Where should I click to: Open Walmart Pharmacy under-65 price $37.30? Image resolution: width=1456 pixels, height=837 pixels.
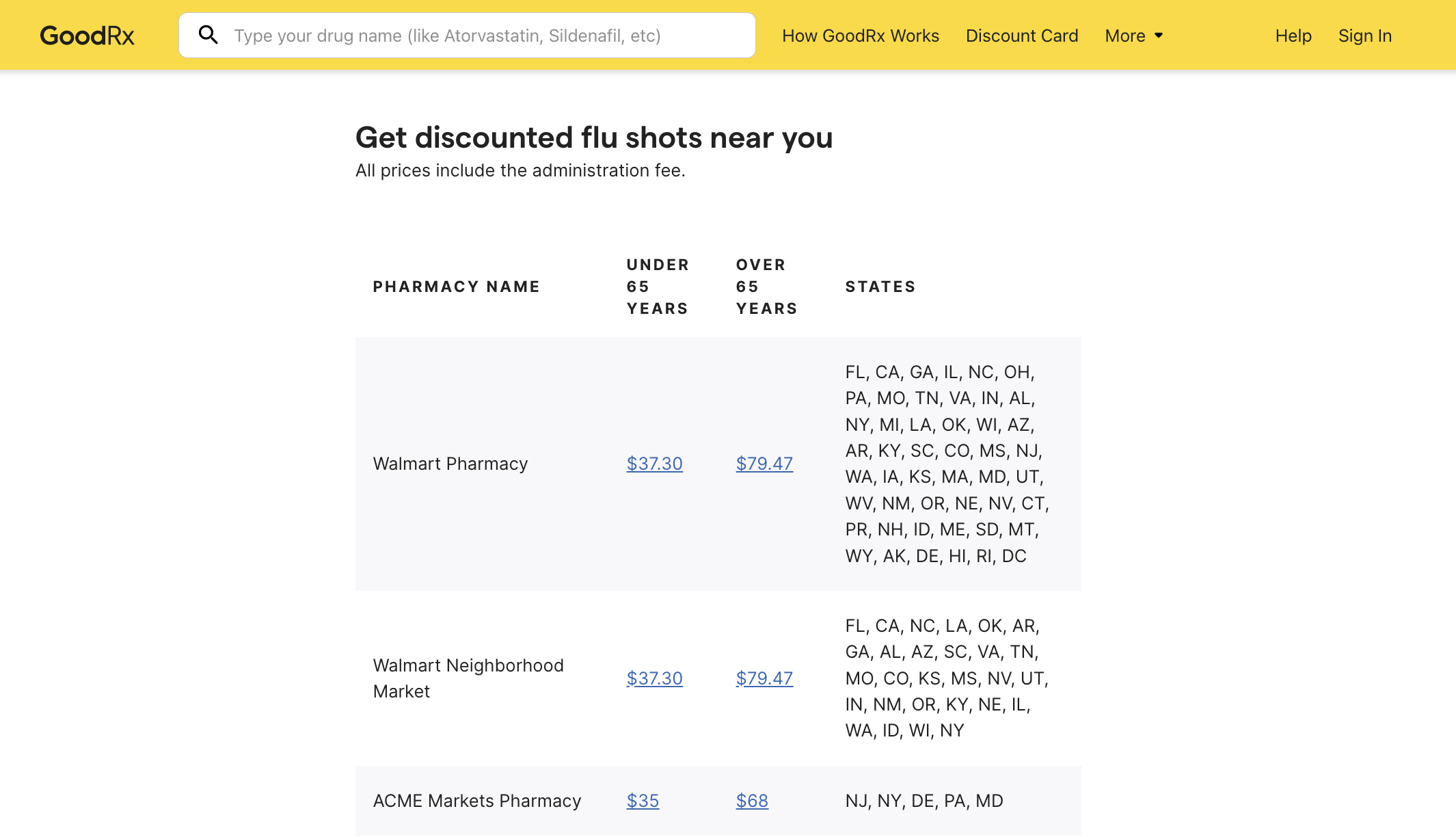(x=655, y=464)
